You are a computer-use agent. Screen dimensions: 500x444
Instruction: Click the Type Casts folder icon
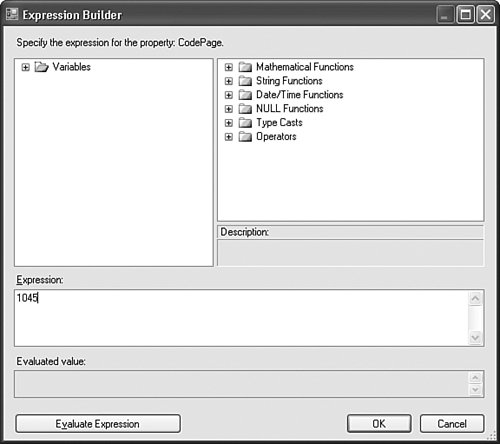coord(245,123)
